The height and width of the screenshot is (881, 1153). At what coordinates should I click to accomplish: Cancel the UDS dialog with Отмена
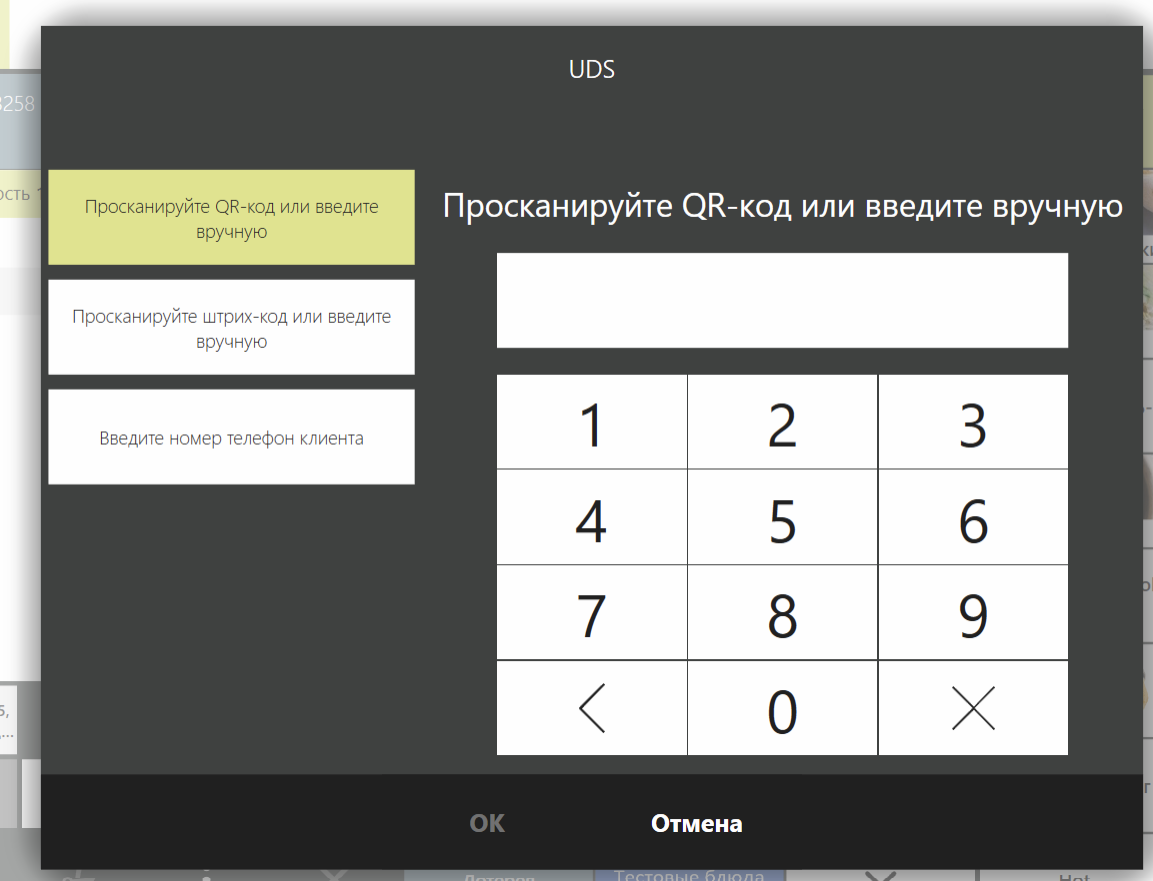pos(696,823)
